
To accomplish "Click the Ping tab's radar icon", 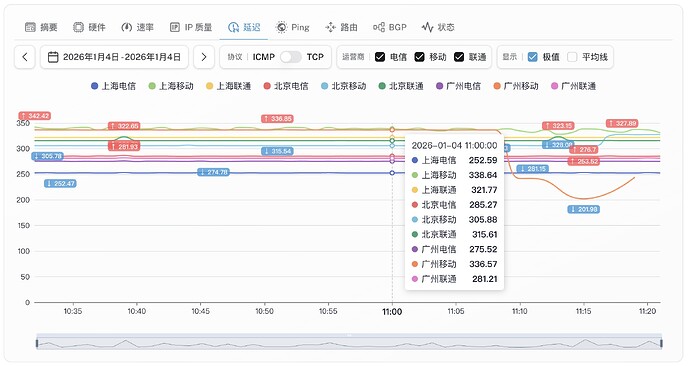I will click(x=281, y=27).
